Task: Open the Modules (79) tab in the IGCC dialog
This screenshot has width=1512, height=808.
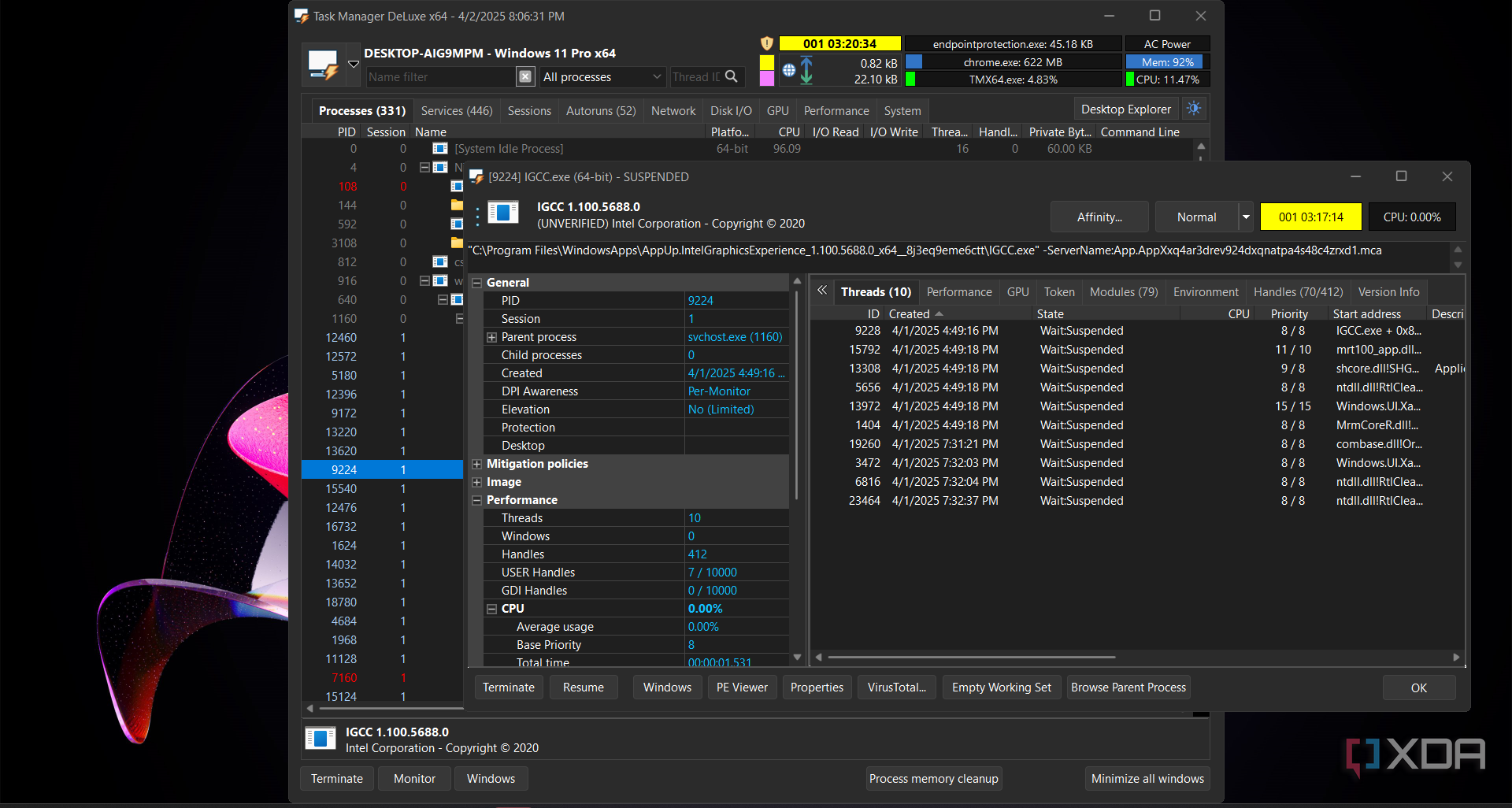Action: coord(1124,291)
